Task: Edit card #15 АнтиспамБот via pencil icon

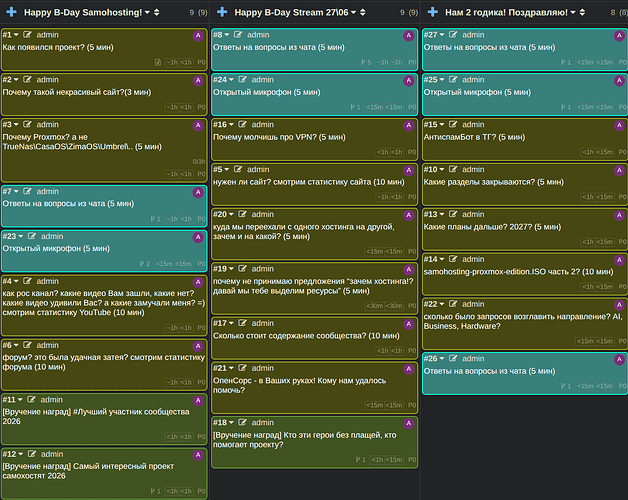Action: click(x=453, y=125)
